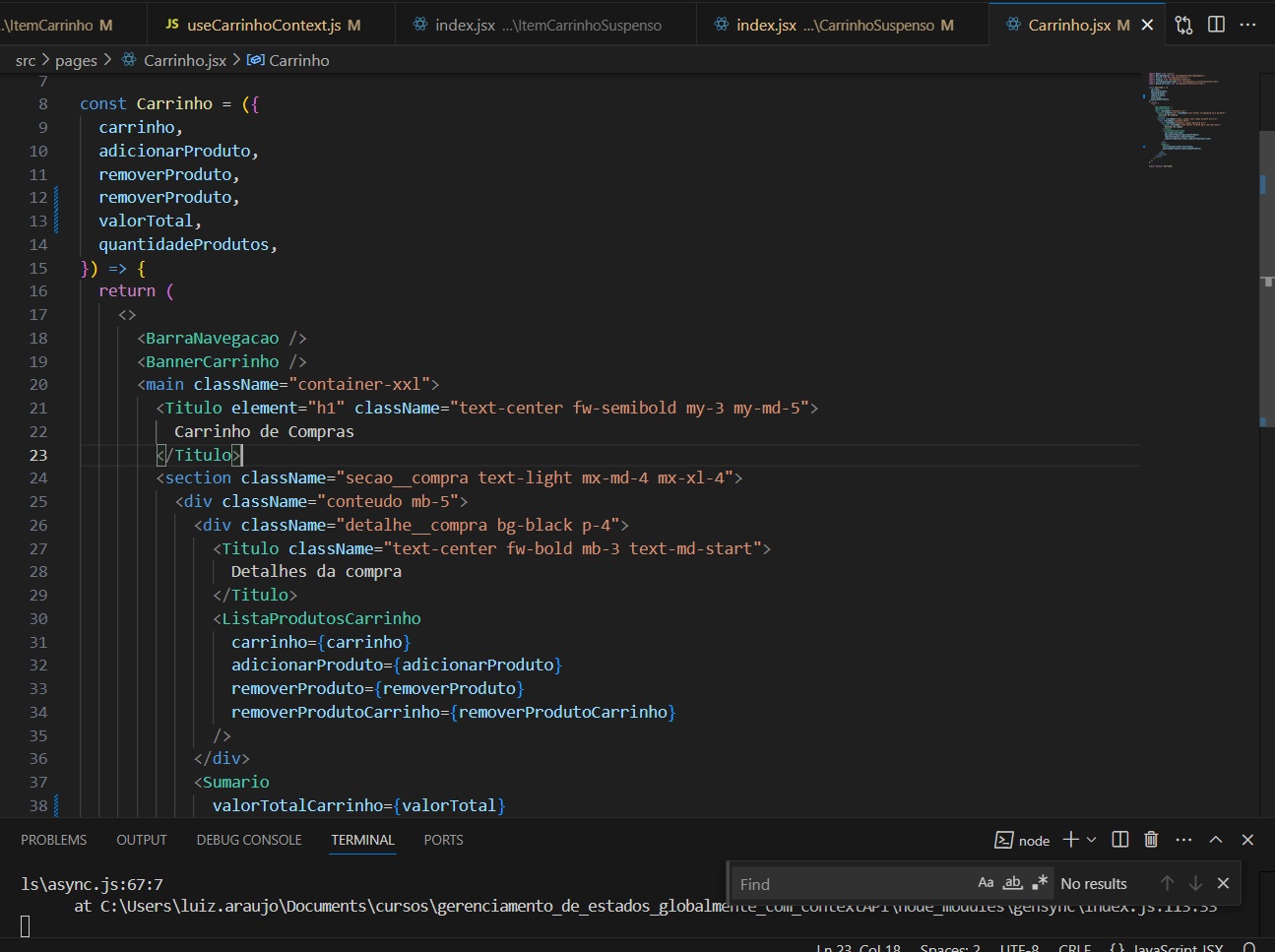Viewport: 1275px width, 952px height.
Task: Click the BannerCarrinho component tag
Action: (x=213, y=361)
